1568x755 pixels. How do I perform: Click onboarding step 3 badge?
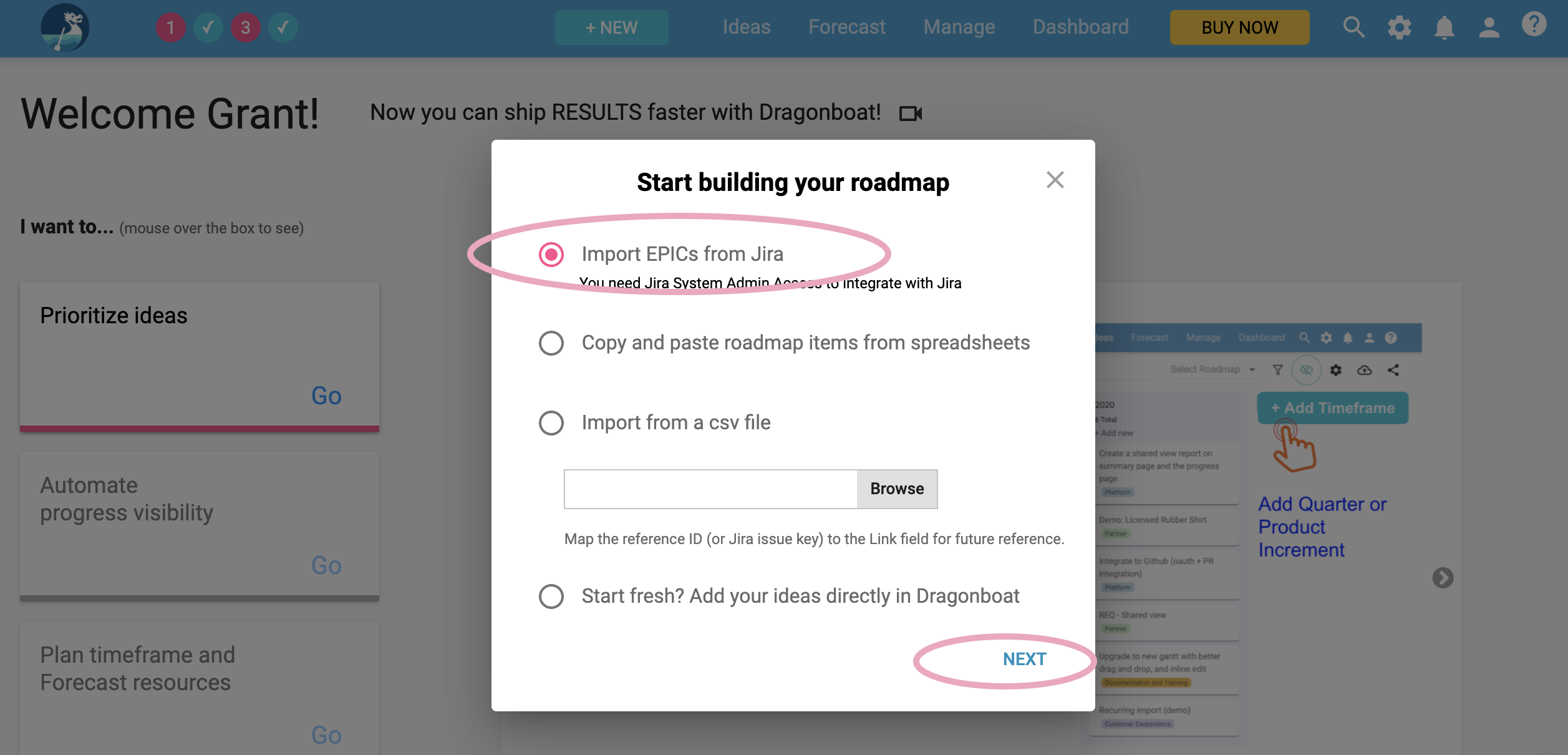[245, 27]
